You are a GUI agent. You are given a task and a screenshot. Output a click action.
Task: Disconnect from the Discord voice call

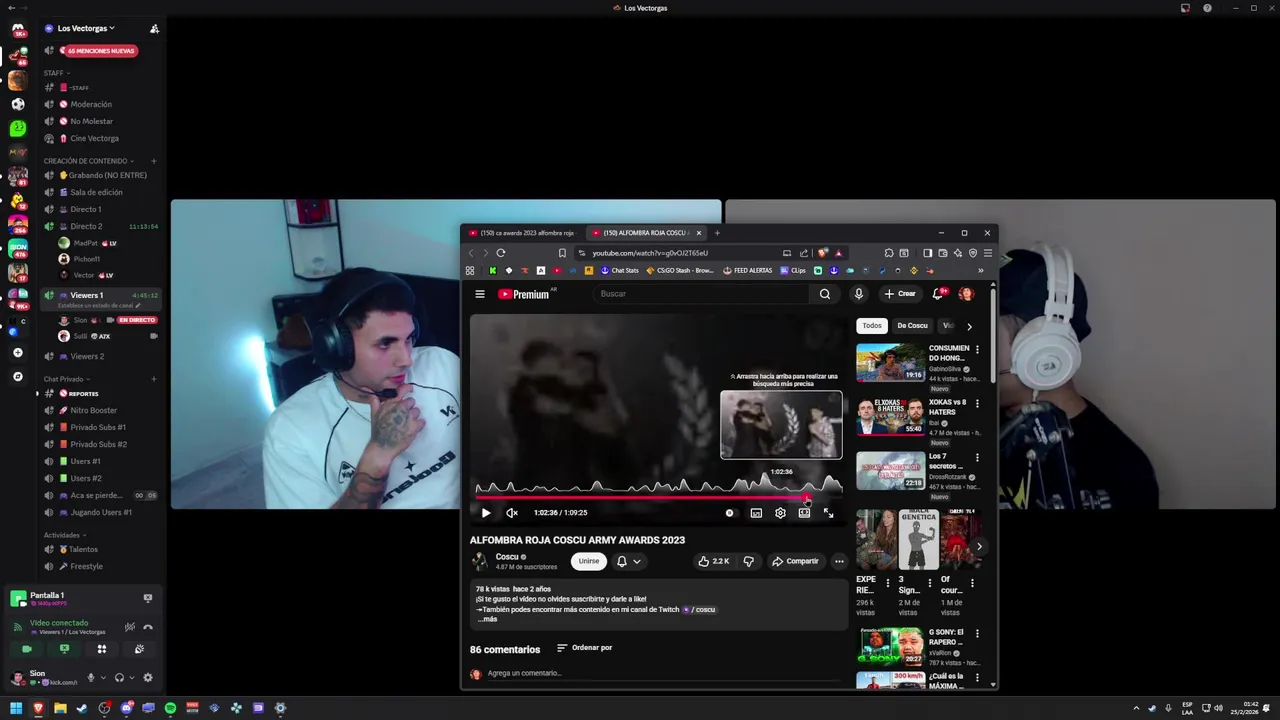pos(148,627)
